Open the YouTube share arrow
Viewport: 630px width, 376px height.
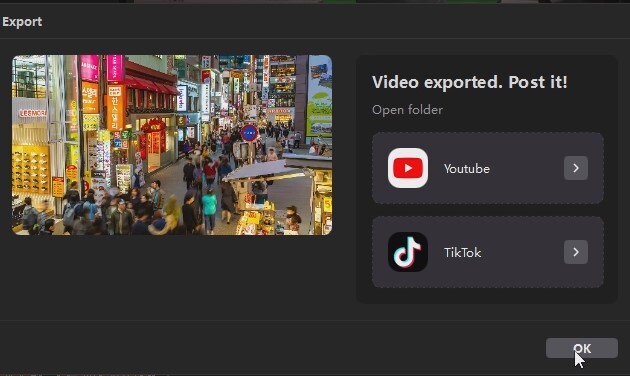coord(576,168)
